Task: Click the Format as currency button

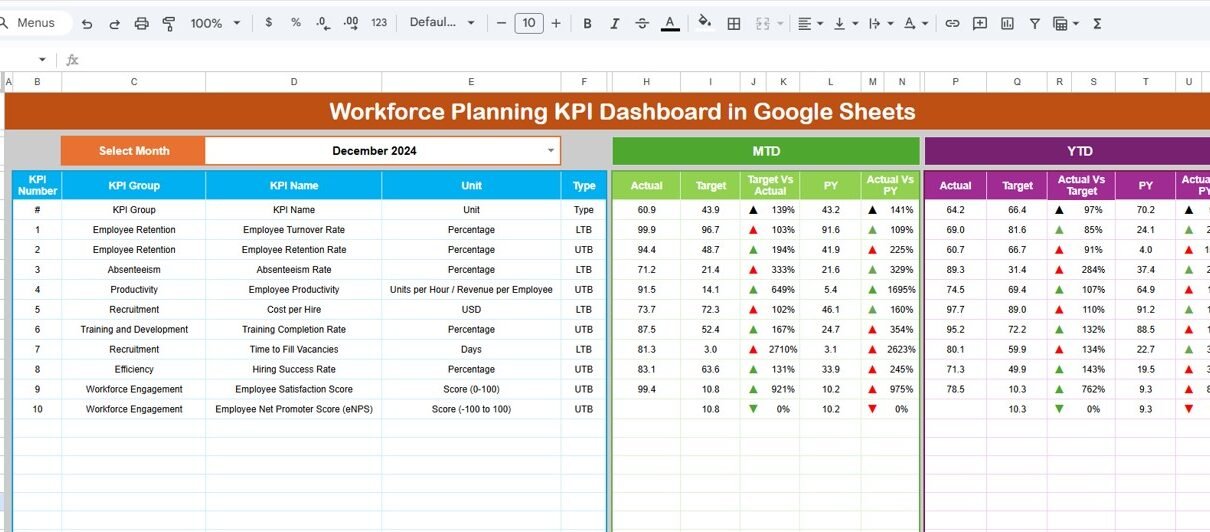Action: pyautogui.click(x=270, y=23)
